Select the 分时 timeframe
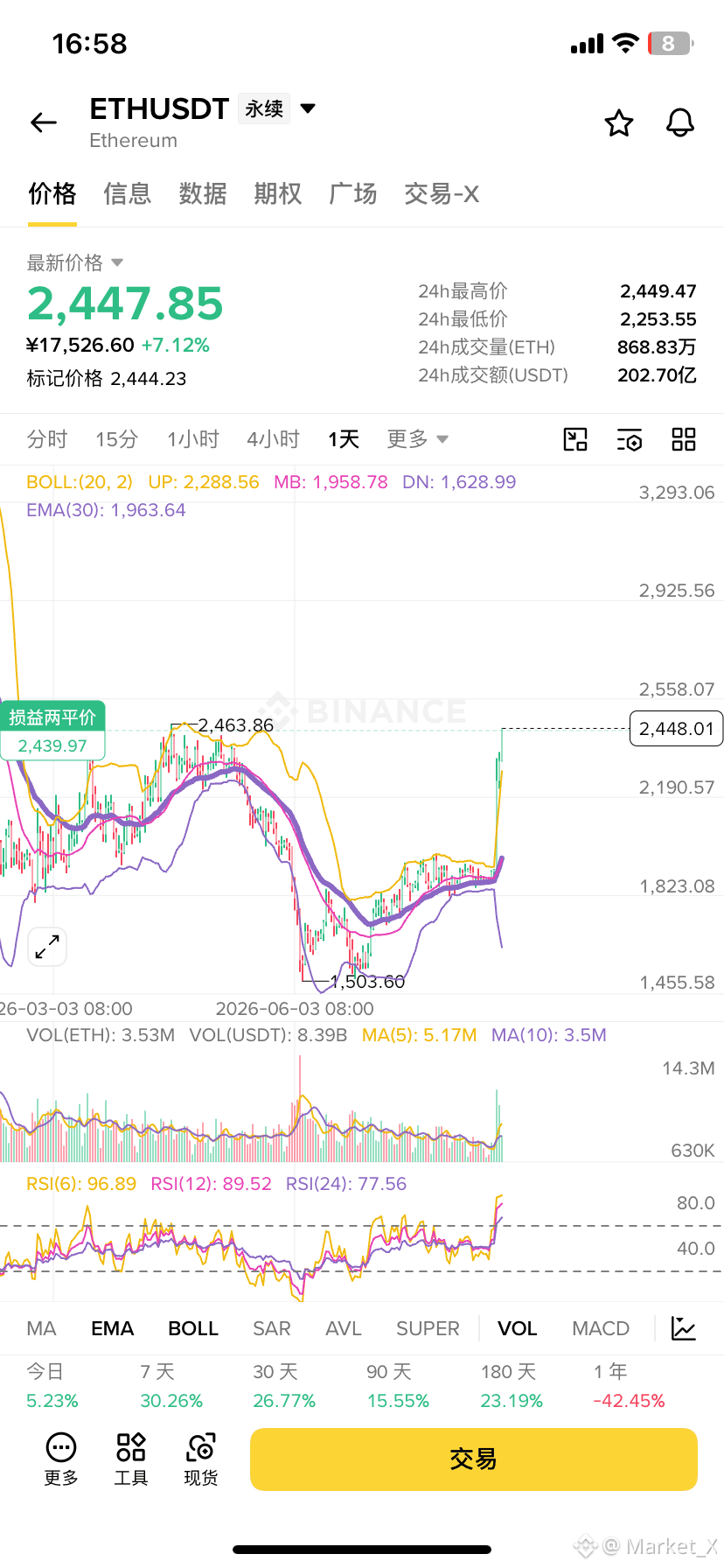This screenshot has width=724, height=1568. (x=47, y=439)
